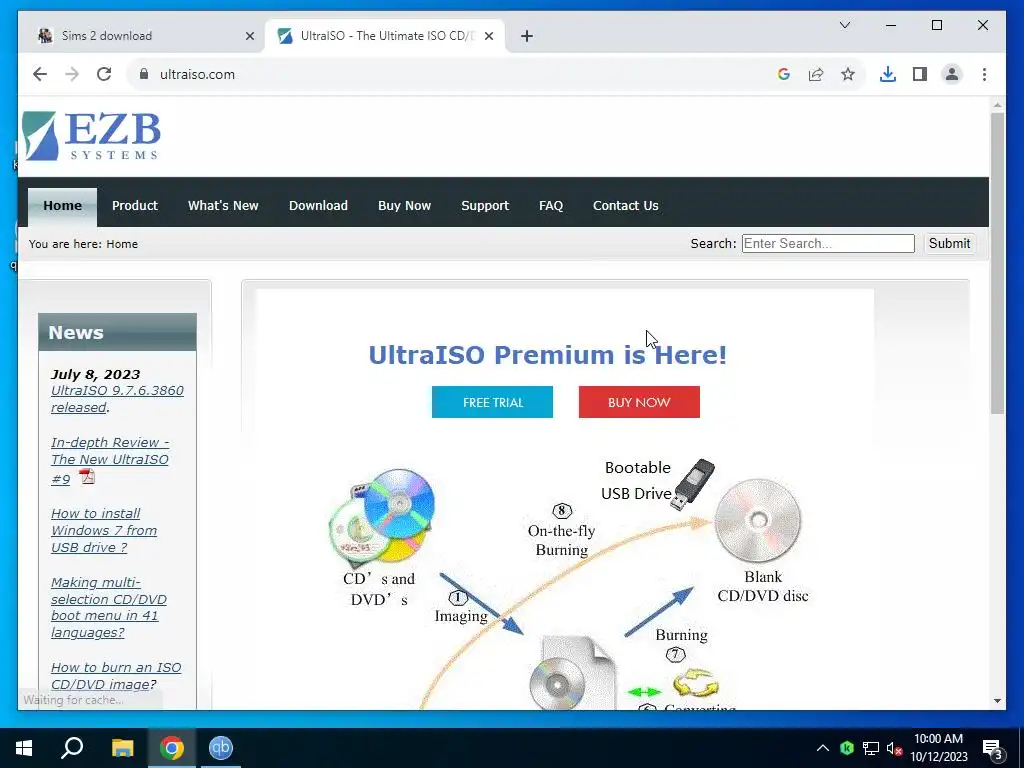This screenshot has height=768, width=1024.
Task: Open Chrome tab search dropdown arrow
Action: click(844, 25)
